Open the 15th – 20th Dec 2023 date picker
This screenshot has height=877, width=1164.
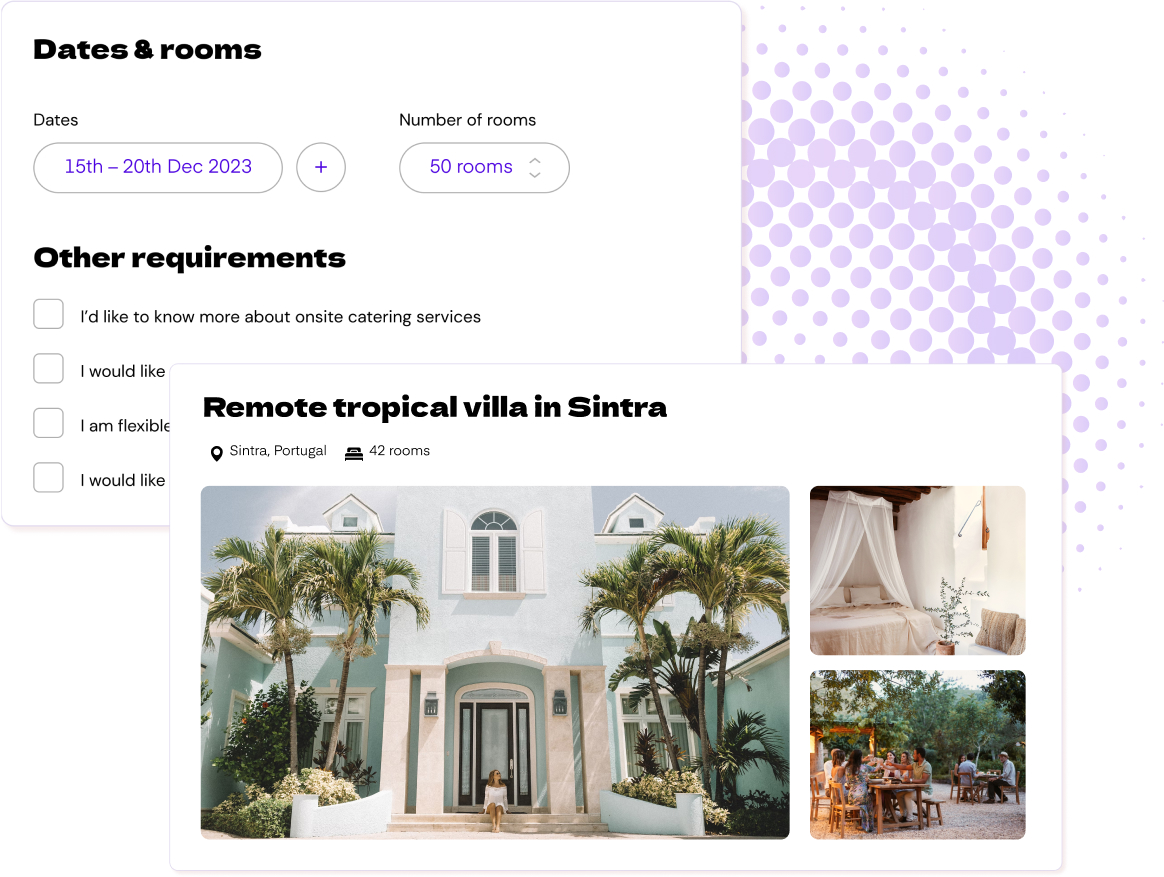tap(158, 167)
